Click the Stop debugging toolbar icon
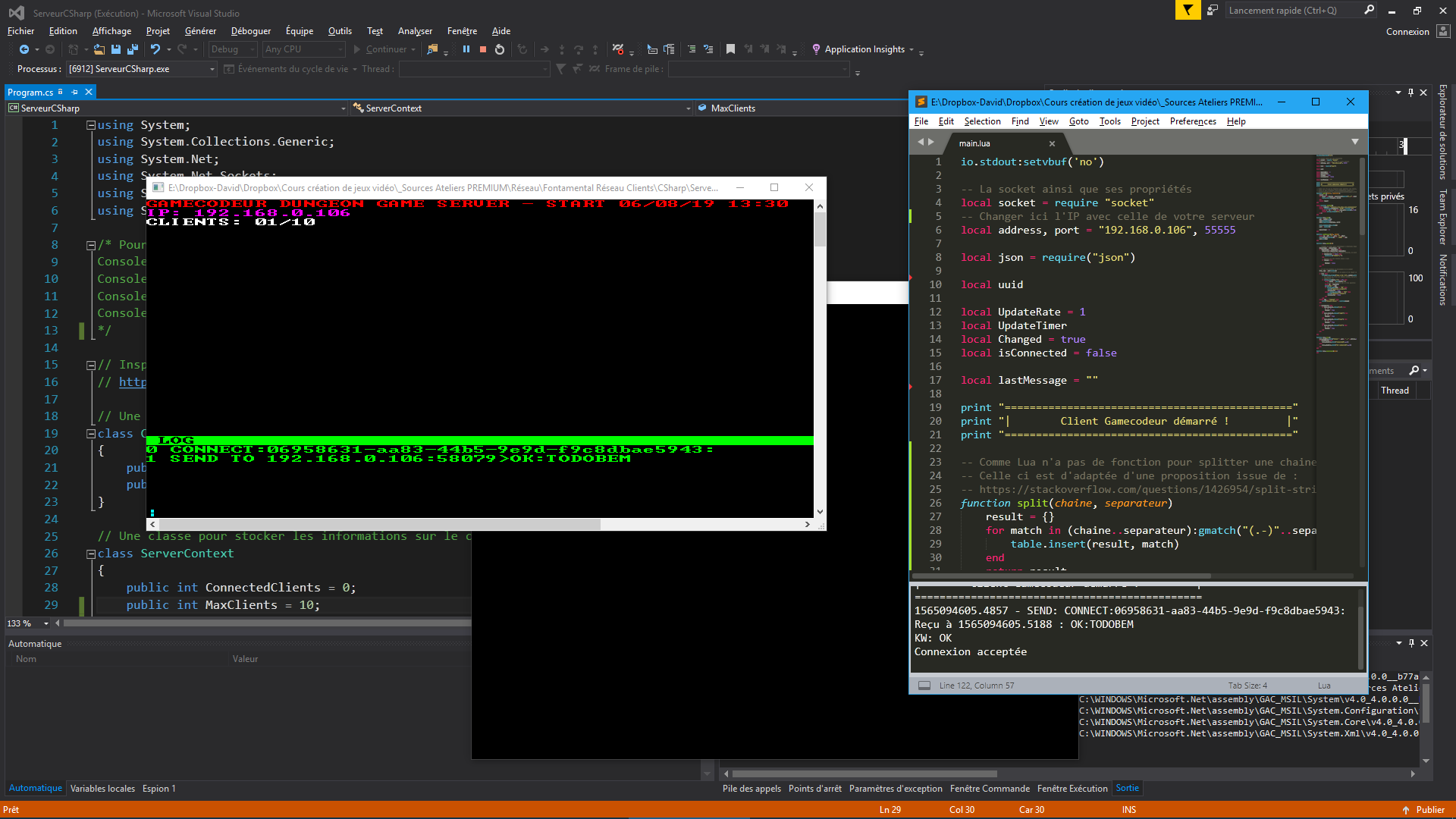 [x=482, y=49]
